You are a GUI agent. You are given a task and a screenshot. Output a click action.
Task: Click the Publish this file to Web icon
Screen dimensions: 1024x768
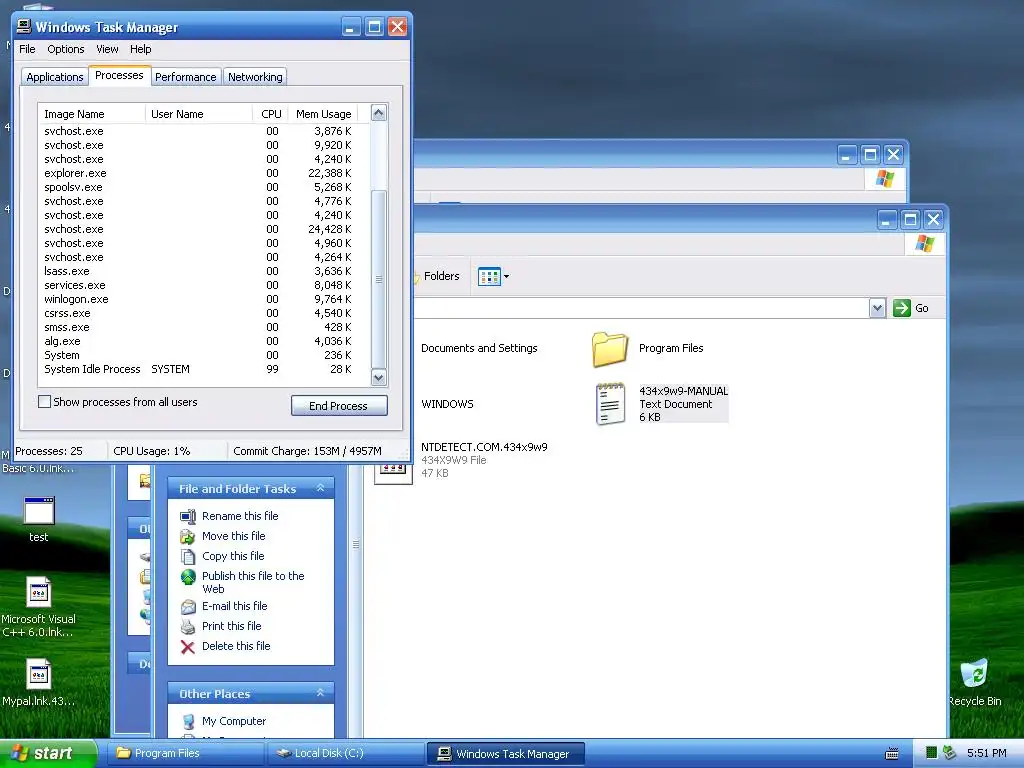click(x=188, y=577)
